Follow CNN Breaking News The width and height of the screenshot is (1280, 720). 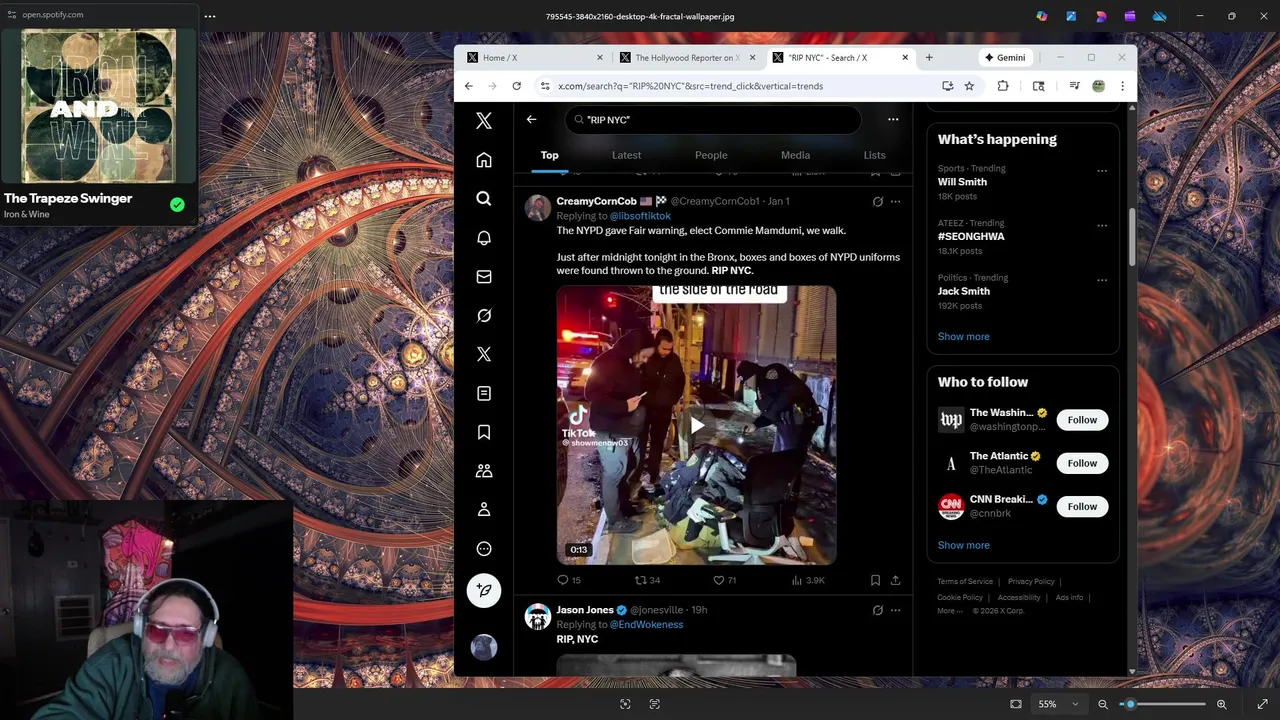[1082, 506]
